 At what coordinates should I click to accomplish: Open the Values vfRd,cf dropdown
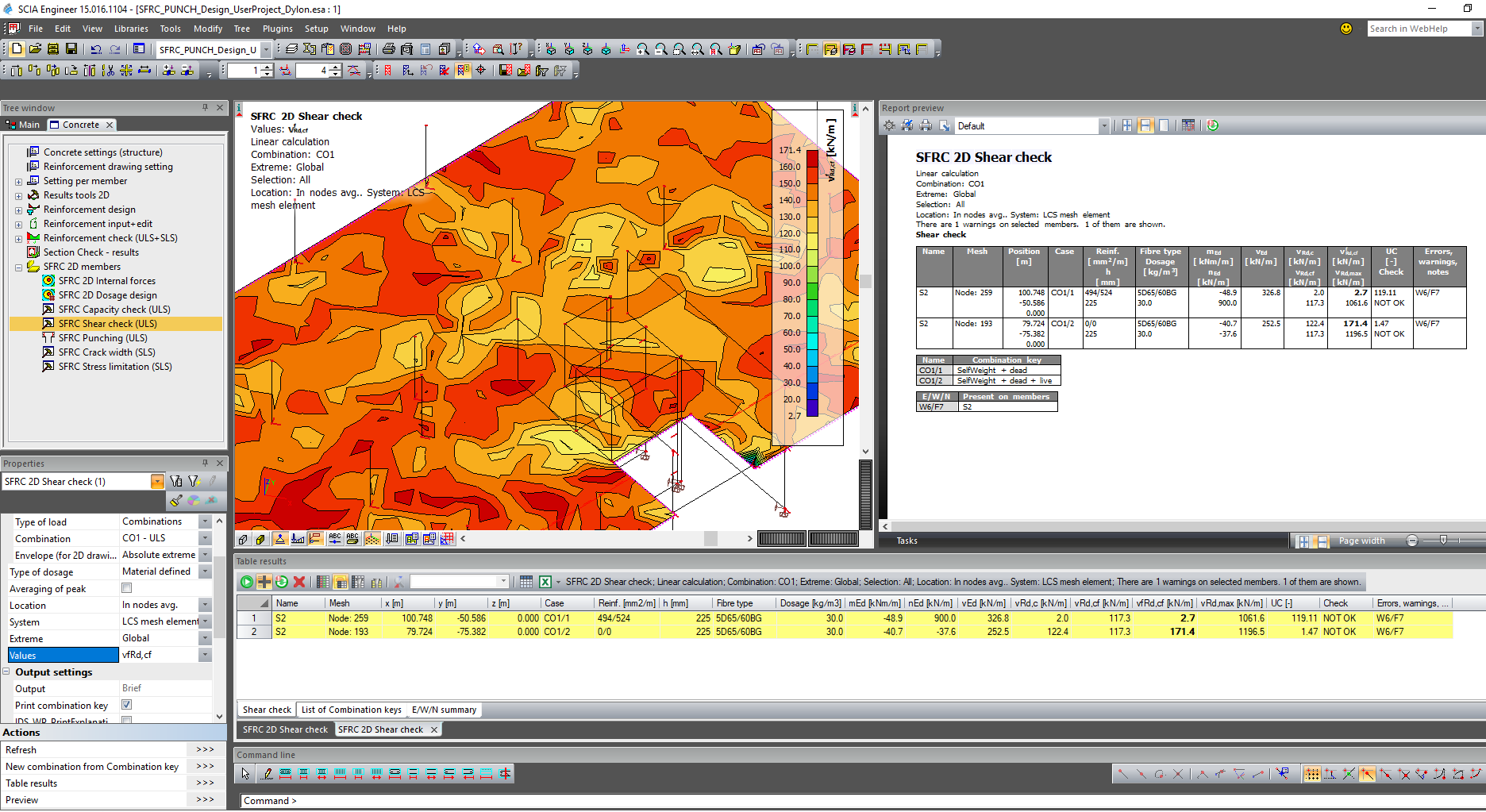[206, 655]
